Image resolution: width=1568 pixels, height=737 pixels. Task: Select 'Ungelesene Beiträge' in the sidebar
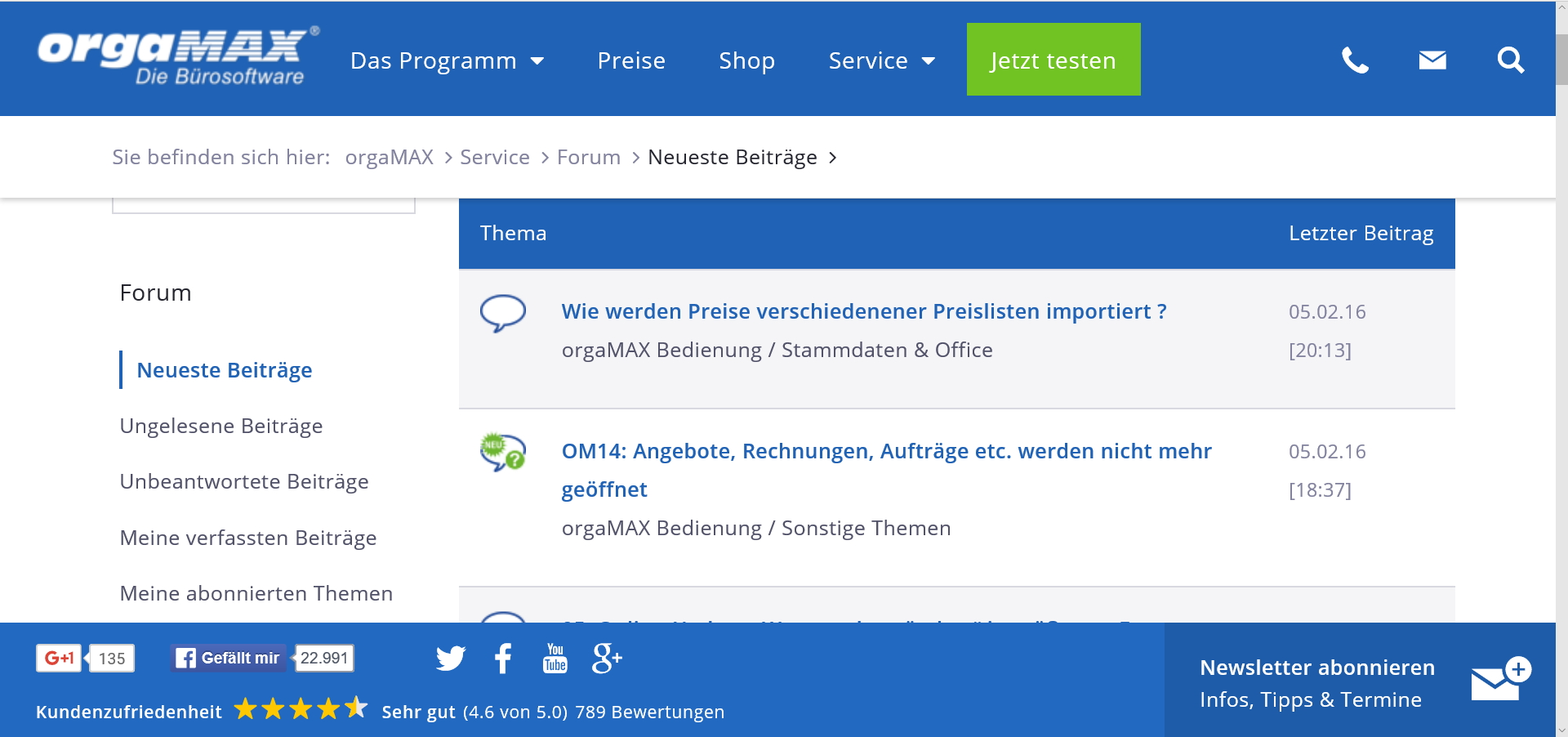(221, 426)
